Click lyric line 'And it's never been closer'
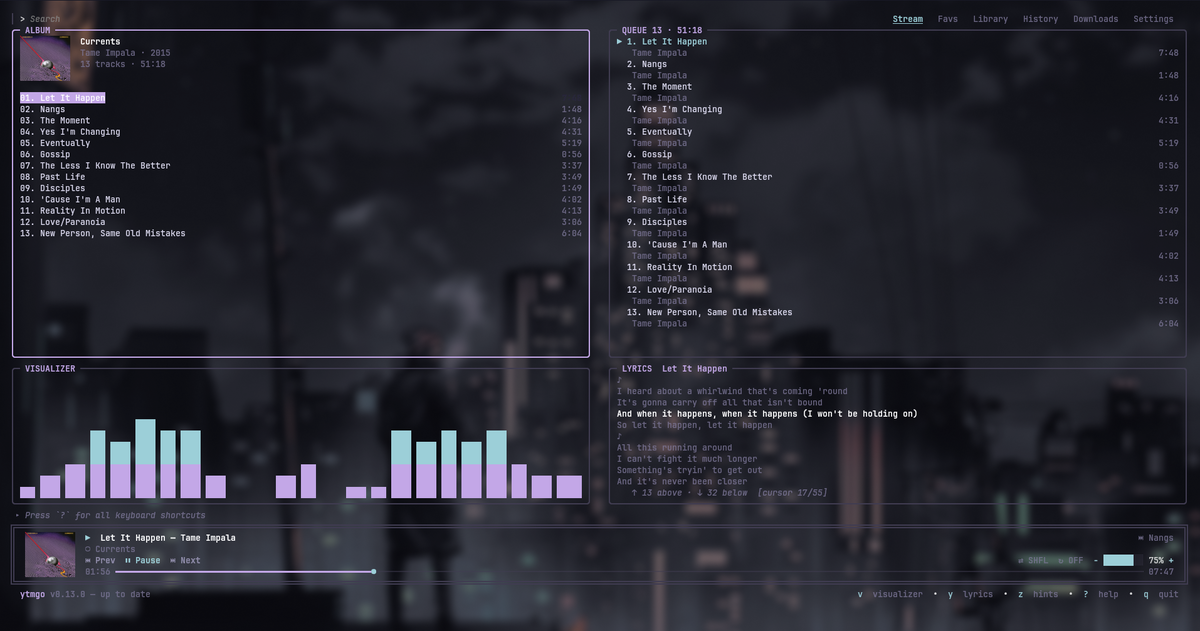Image resolution: width=1200 pixels, height=631 pixels. (682, 482)
